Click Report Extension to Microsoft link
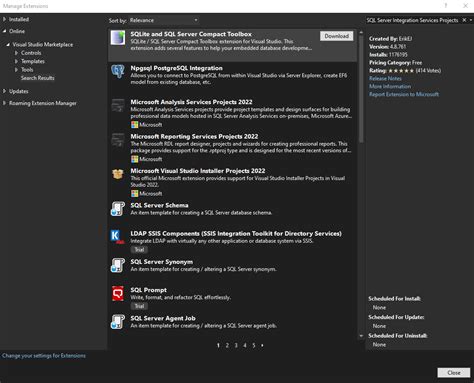474x383 pixels. 404,94
